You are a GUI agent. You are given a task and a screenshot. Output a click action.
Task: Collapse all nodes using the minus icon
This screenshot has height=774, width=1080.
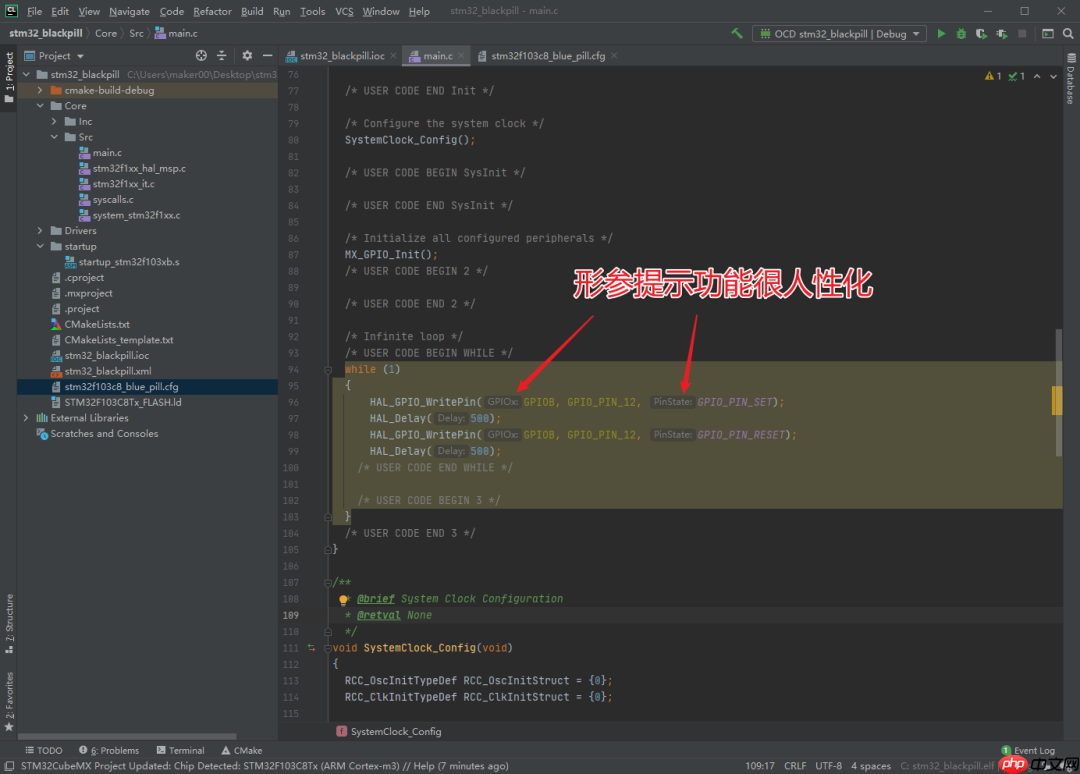click(x=221, y=57)
